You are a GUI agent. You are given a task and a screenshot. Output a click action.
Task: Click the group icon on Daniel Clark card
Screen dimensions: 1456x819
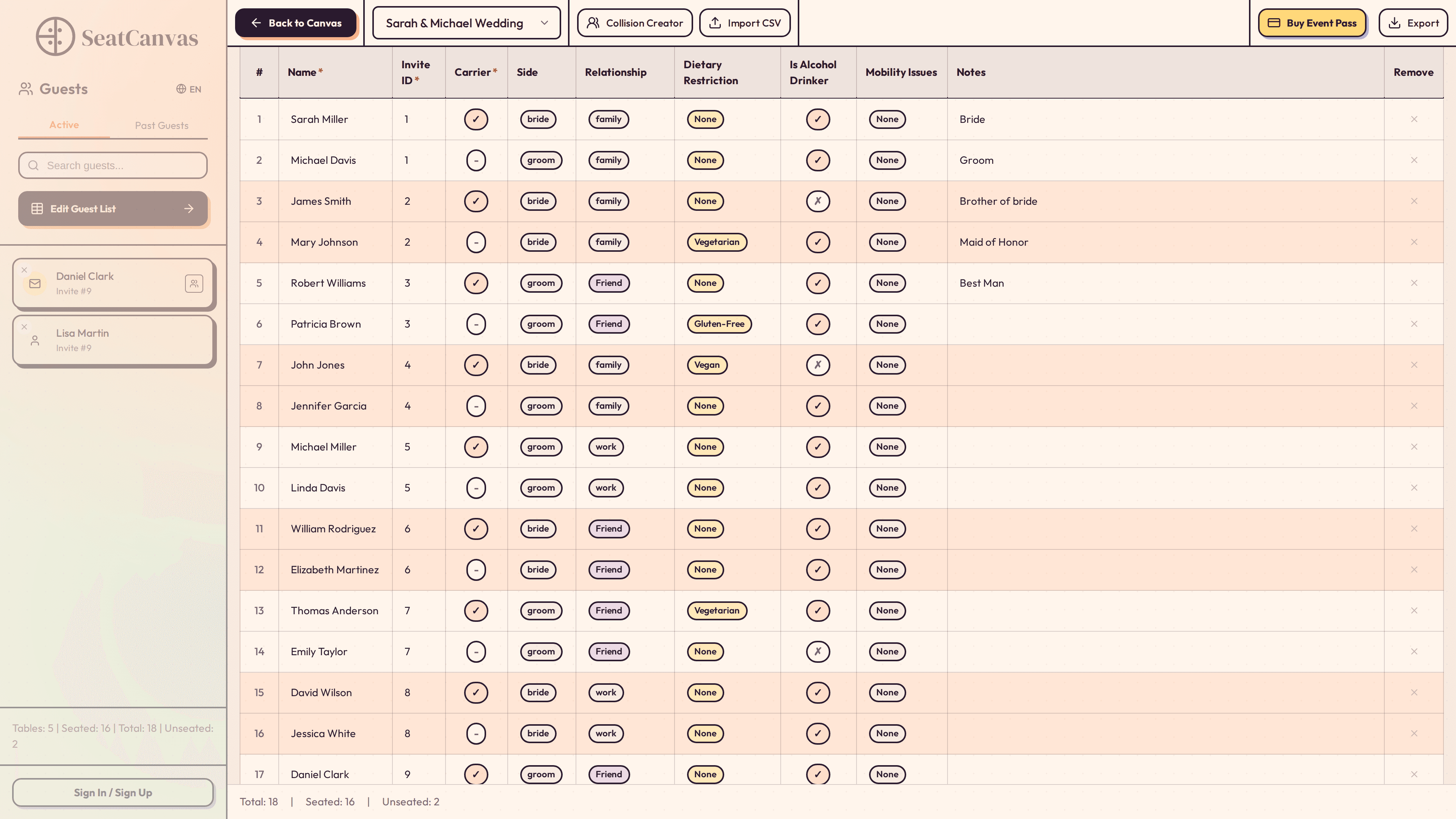(x=194, y=283)
